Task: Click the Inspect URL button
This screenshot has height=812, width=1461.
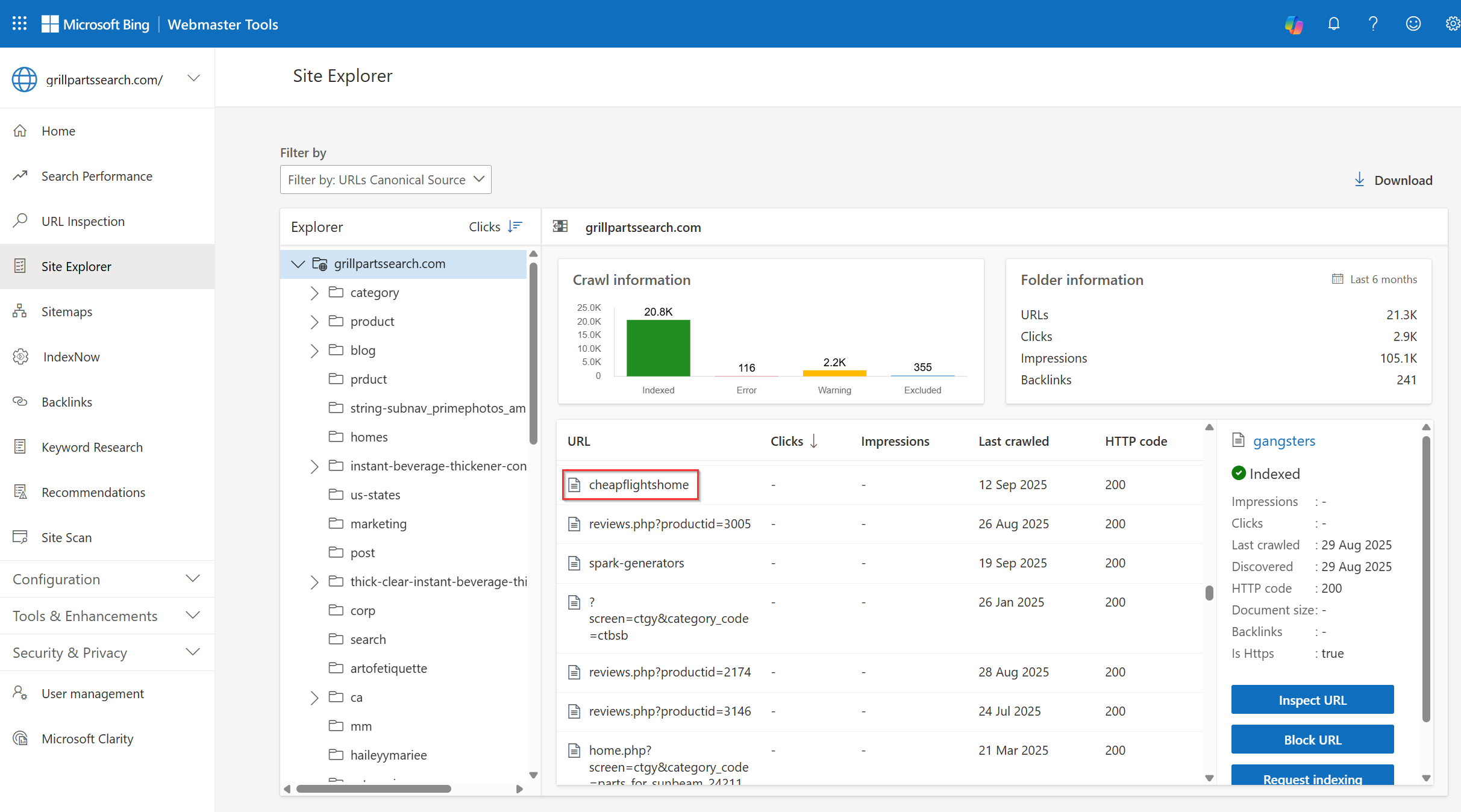Action: point(1312,700)
